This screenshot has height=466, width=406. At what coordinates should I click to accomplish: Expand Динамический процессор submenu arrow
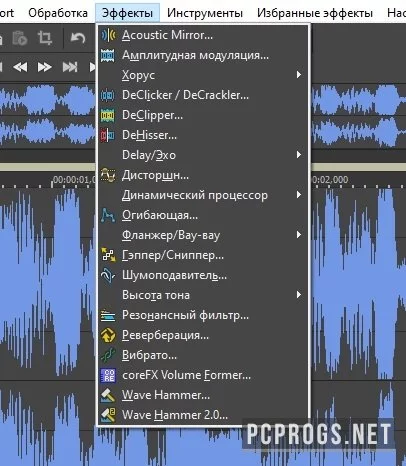tap(299, 195)
